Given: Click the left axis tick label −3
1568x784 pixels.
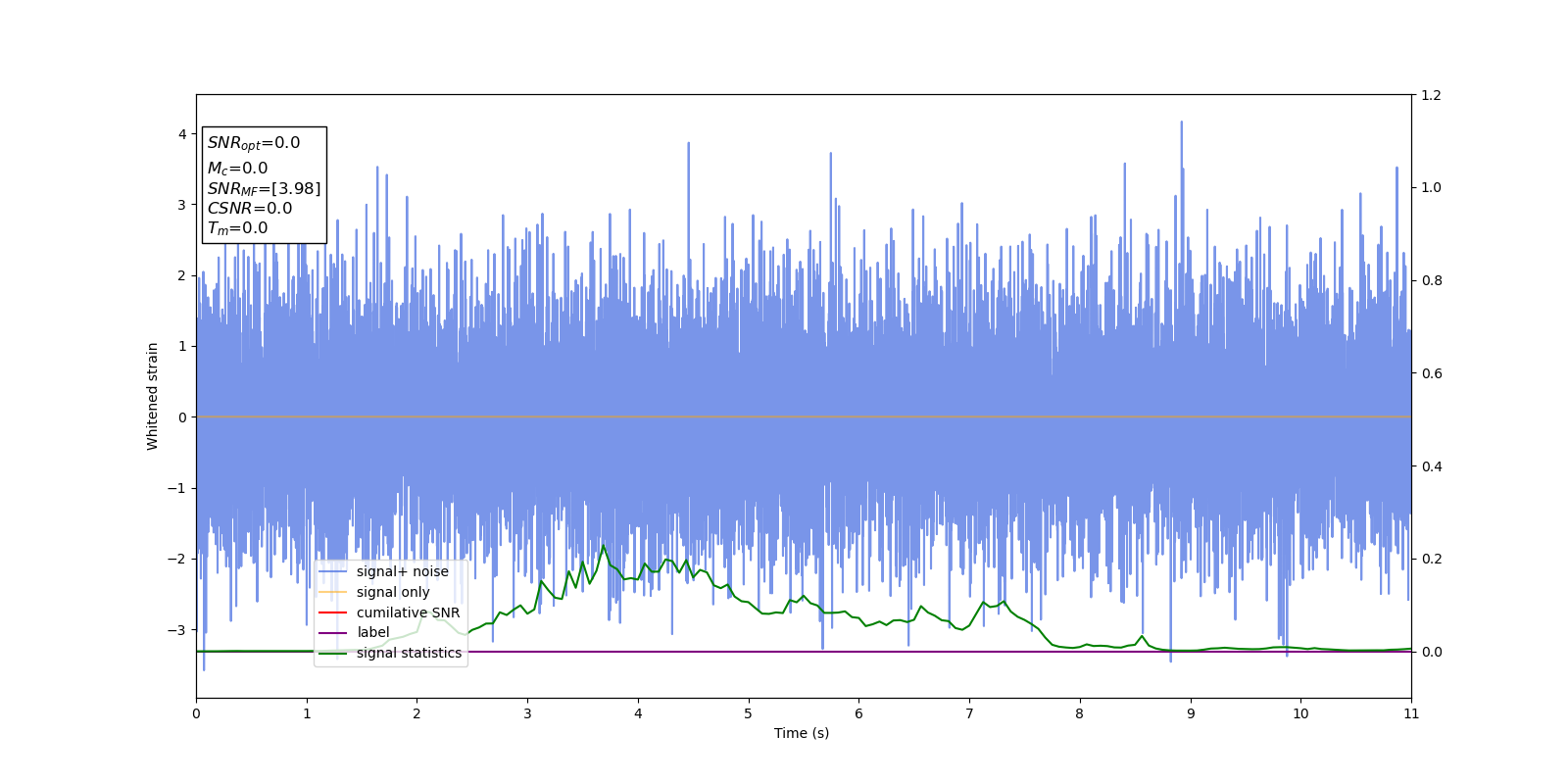Looking at the screenshot, I should 176,629.
